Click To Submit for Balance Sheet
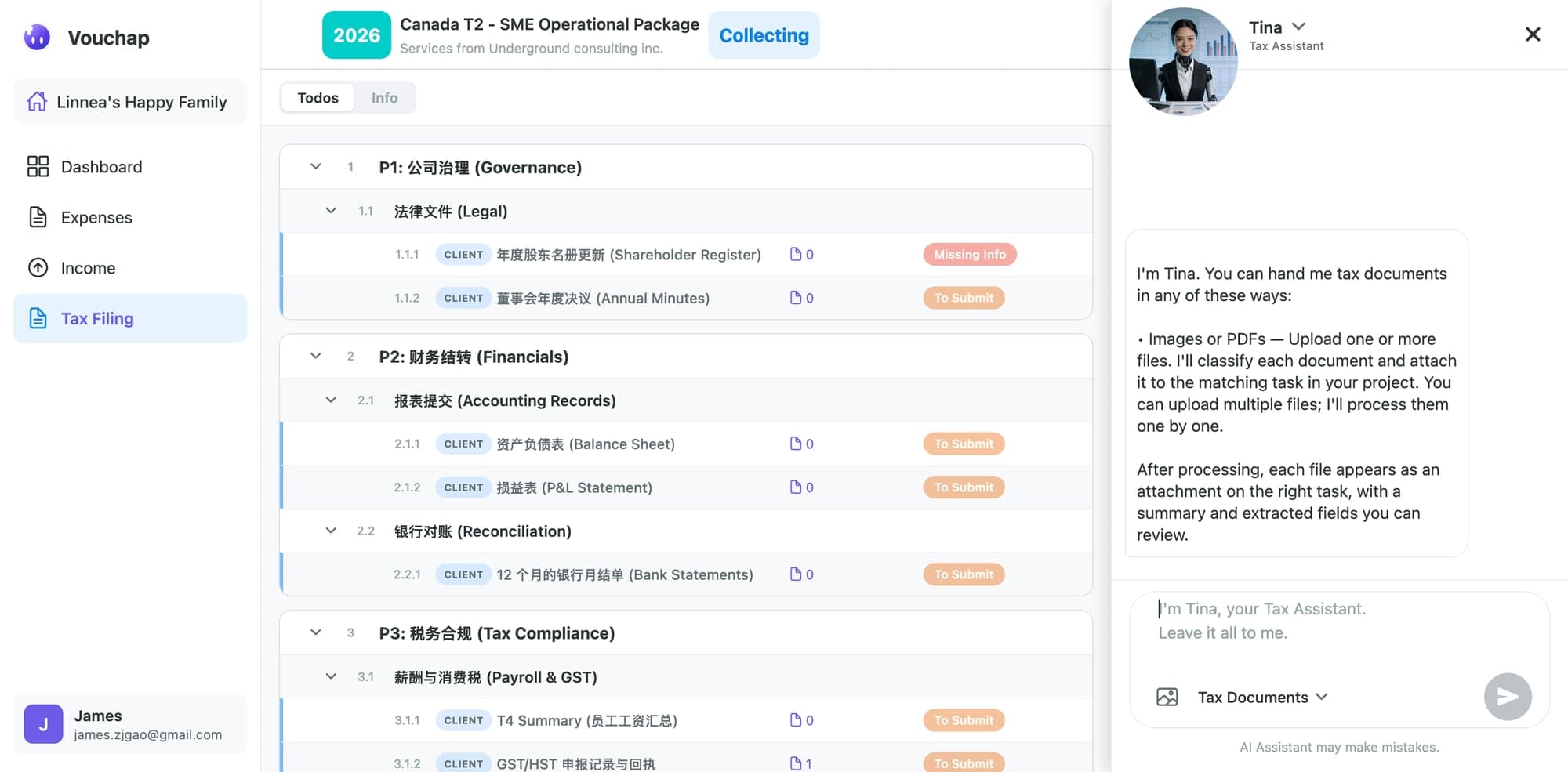Viewport: 1568px width, 772px height. click(x=963, y=444)
